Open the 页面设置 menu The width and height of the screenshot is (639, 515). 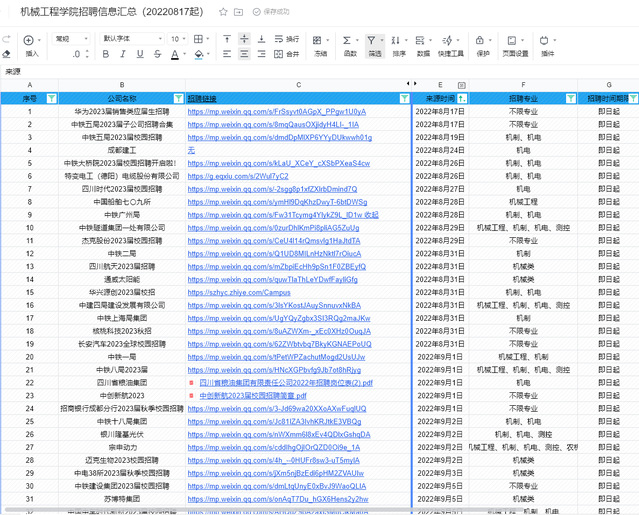click(x=515, y=44)
